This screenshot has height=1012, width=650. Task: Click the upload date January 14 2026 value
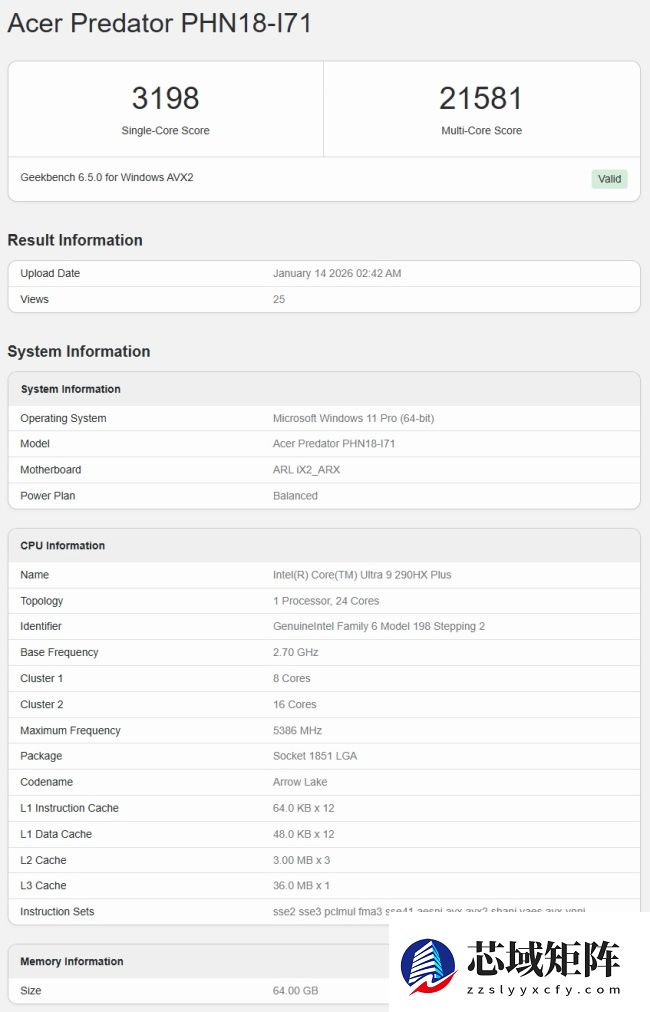point(337,273)
